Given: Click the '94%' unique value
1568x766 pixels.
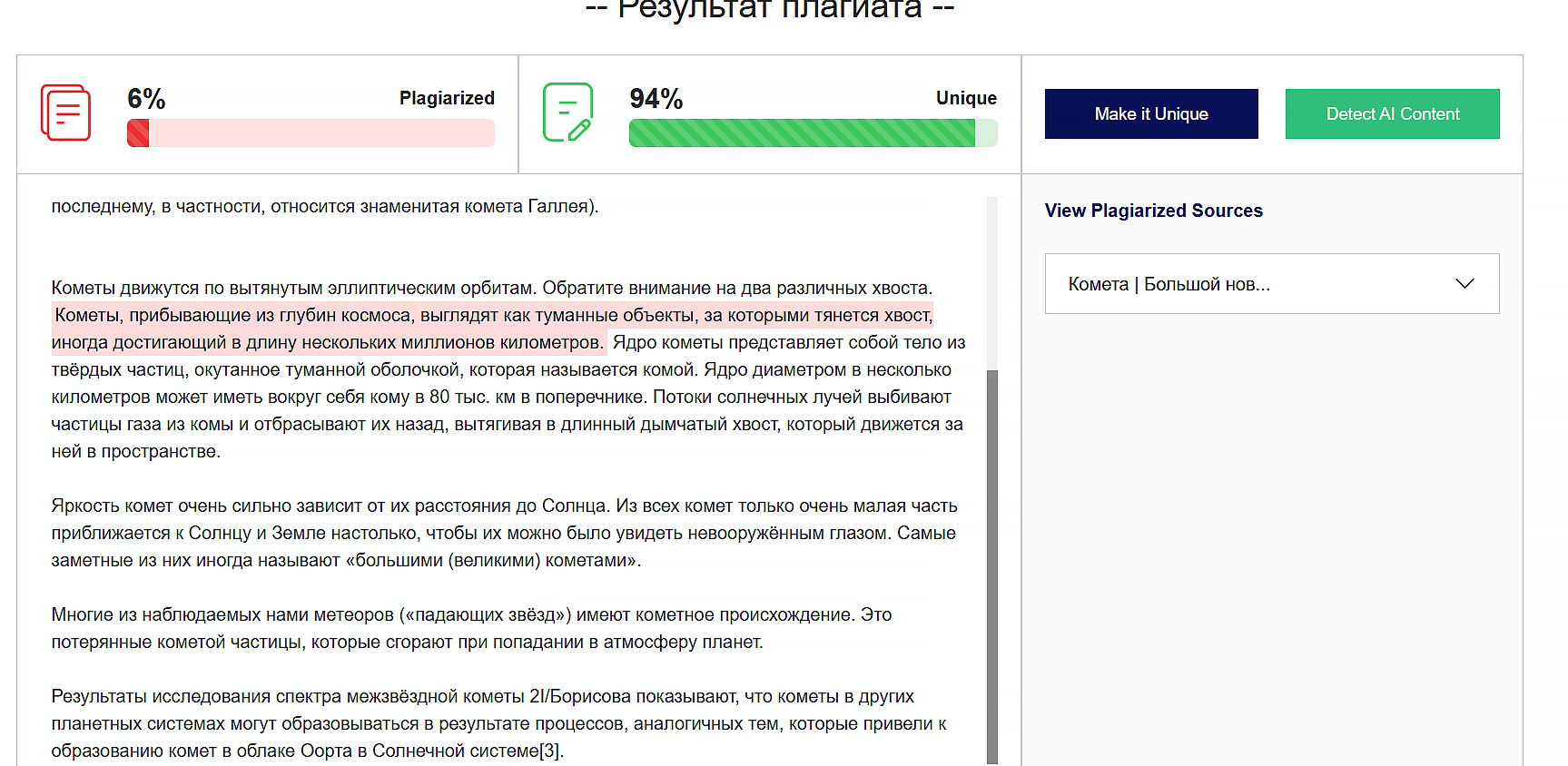Looking at the screenshot, I should tap(656, 98).
